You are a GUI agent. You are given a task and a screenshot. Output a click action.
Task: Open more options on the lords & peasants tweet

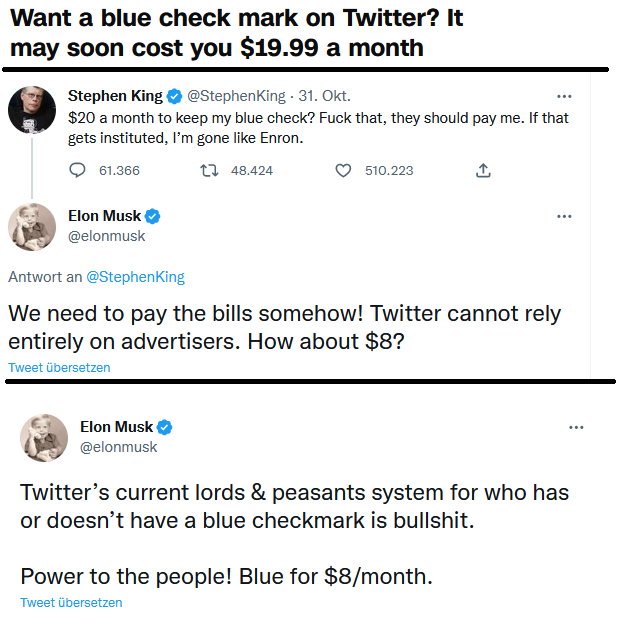click(x=576, y=427)
